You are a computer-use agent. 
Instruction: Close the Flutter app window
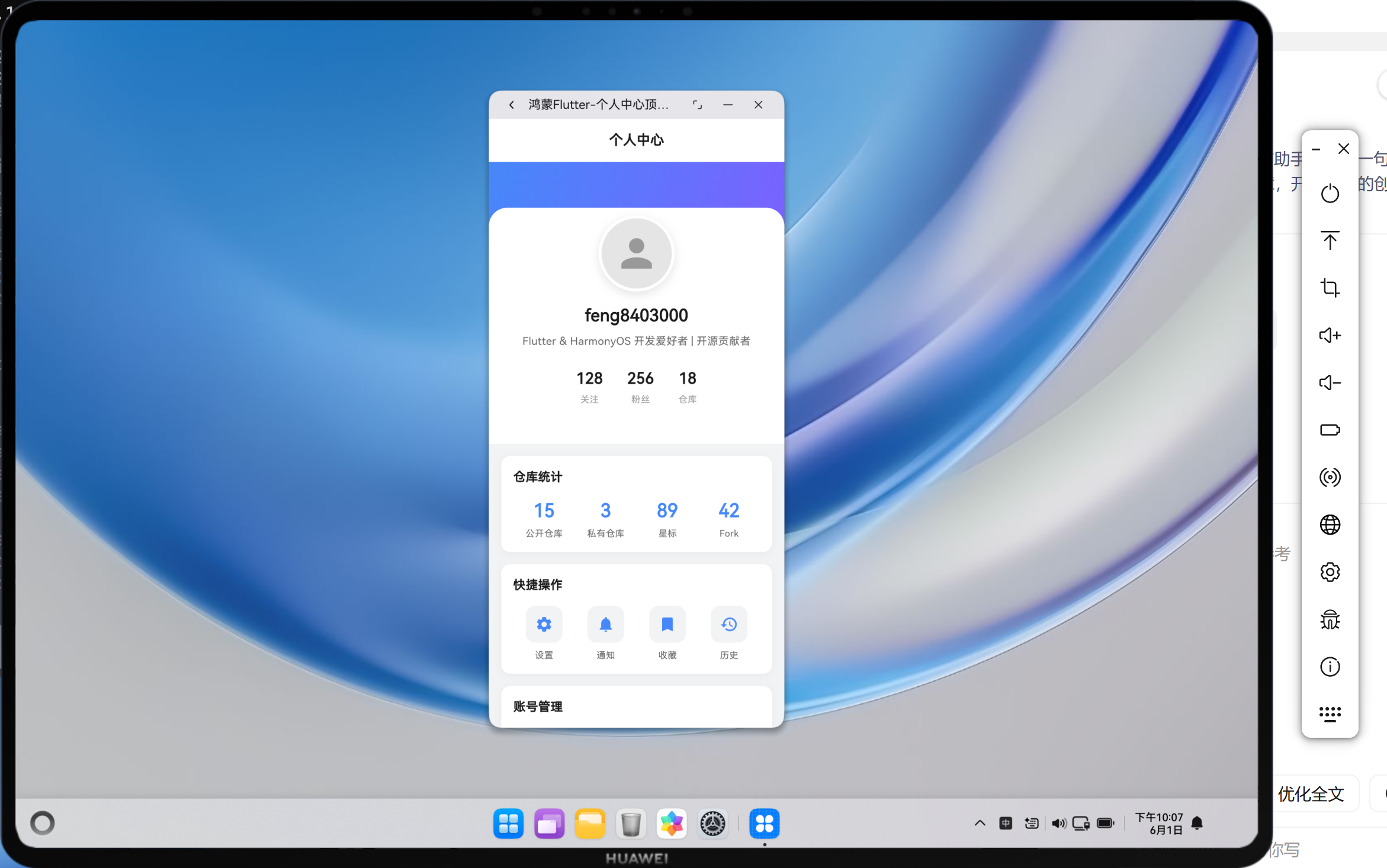click(x=758, y=105)
